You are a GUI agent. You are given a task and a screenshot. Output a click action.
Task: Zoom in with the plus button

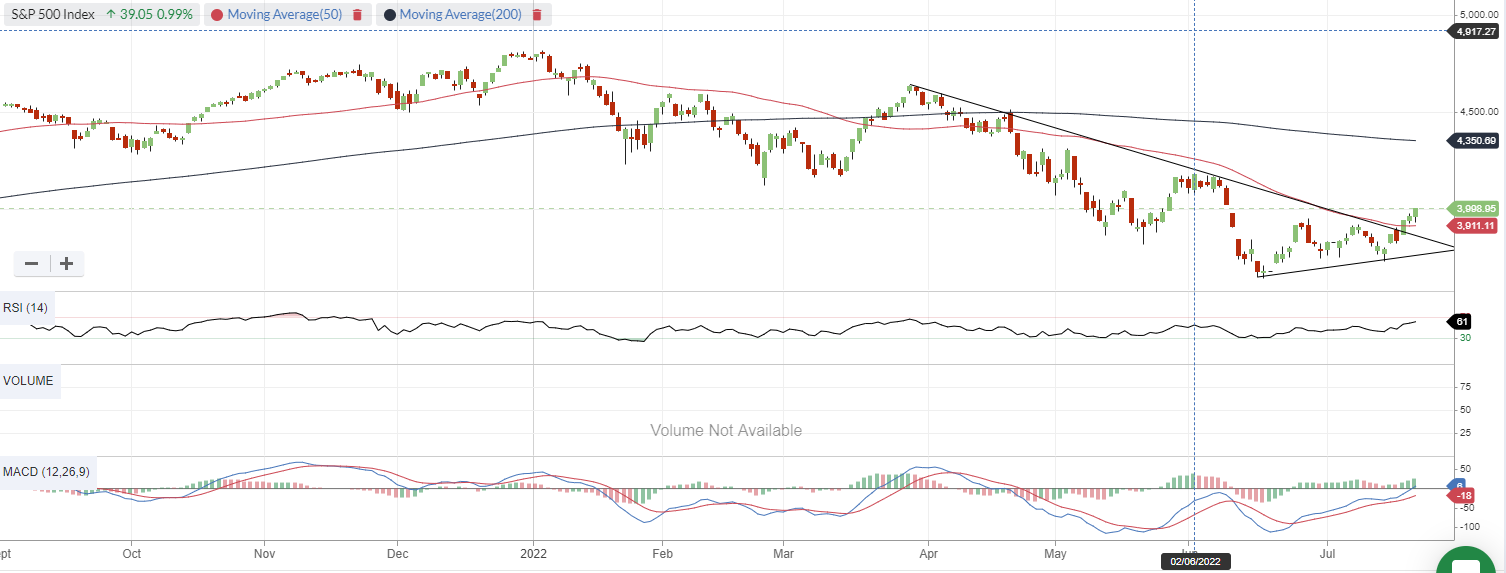tap(66, 264)
